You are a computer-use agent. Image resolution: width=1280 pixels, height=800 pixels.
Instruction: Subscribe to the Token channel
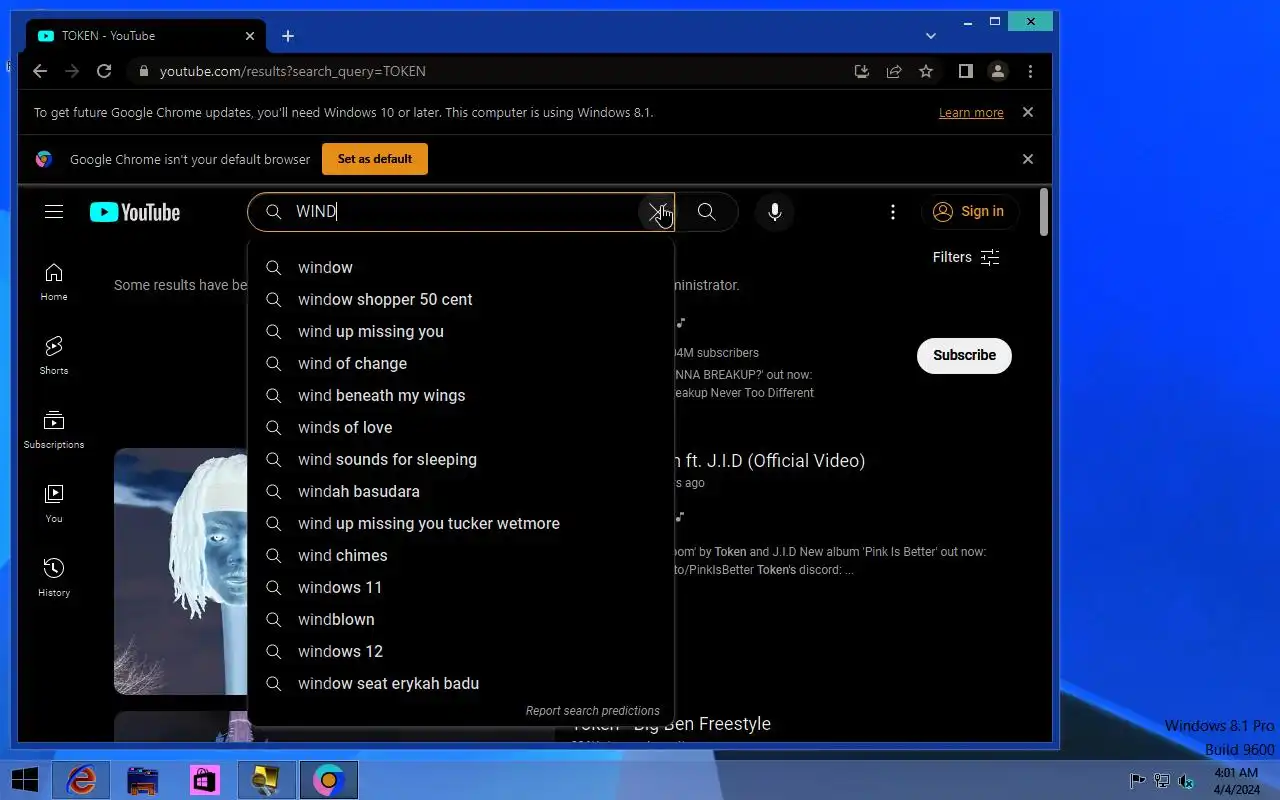point(964,355)
